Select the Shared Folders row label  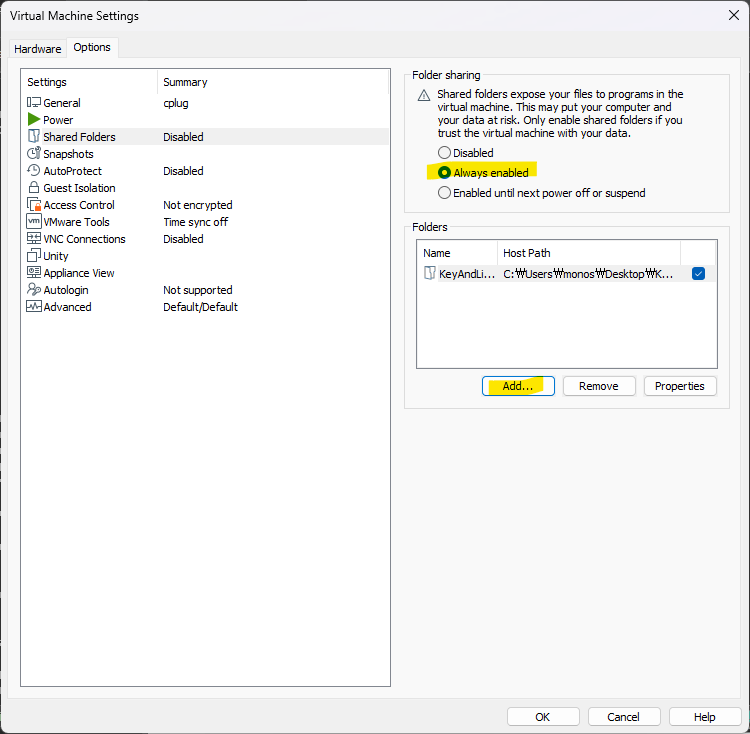[x=79, y=137]
